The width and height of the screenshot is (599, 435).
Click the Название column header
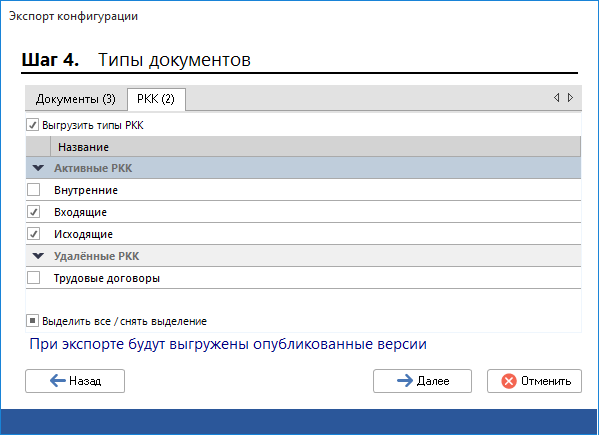[x=315, y=147]
